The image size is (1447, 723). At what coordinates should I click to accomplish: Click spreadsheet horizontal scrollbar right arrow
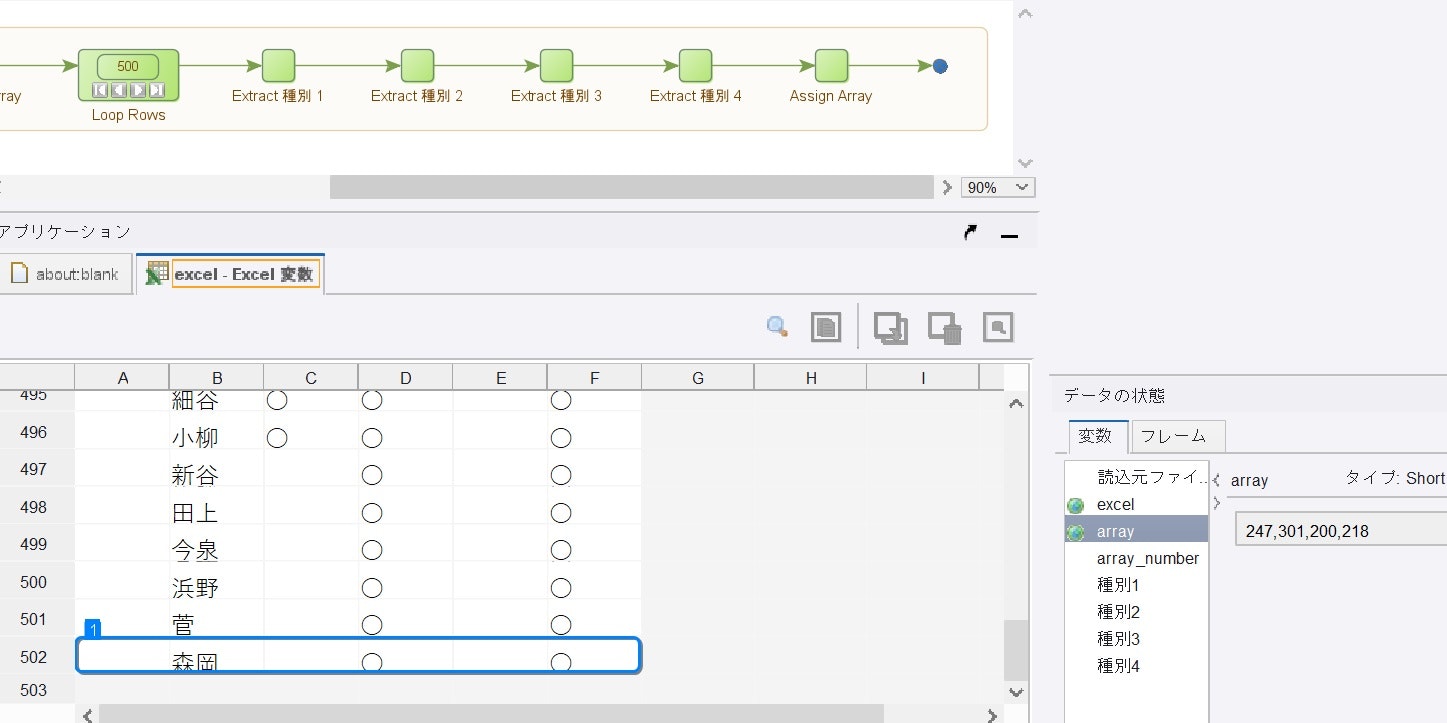(992, 715)
